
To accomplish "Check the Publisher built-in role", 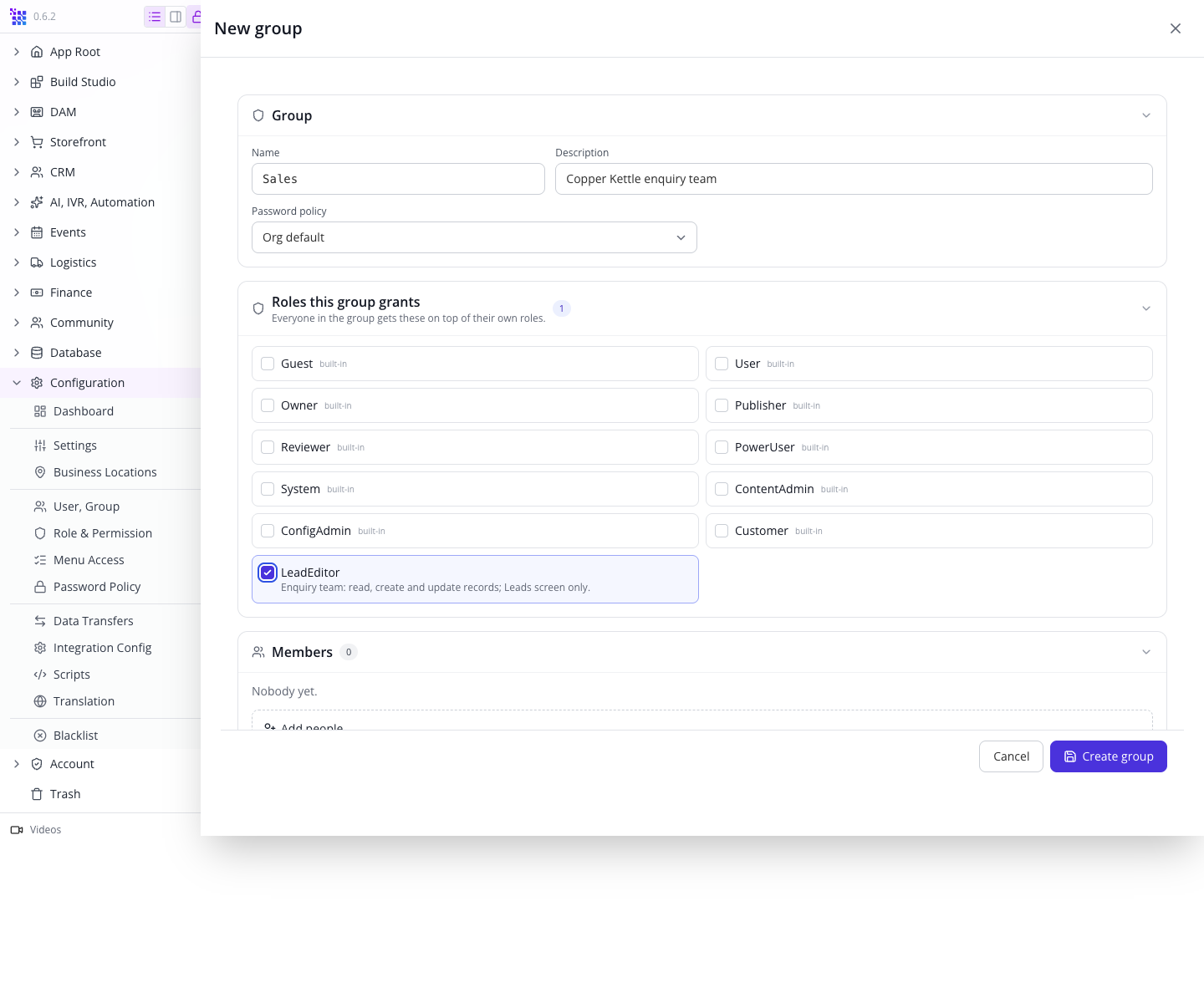I will (x=722, y=405).
